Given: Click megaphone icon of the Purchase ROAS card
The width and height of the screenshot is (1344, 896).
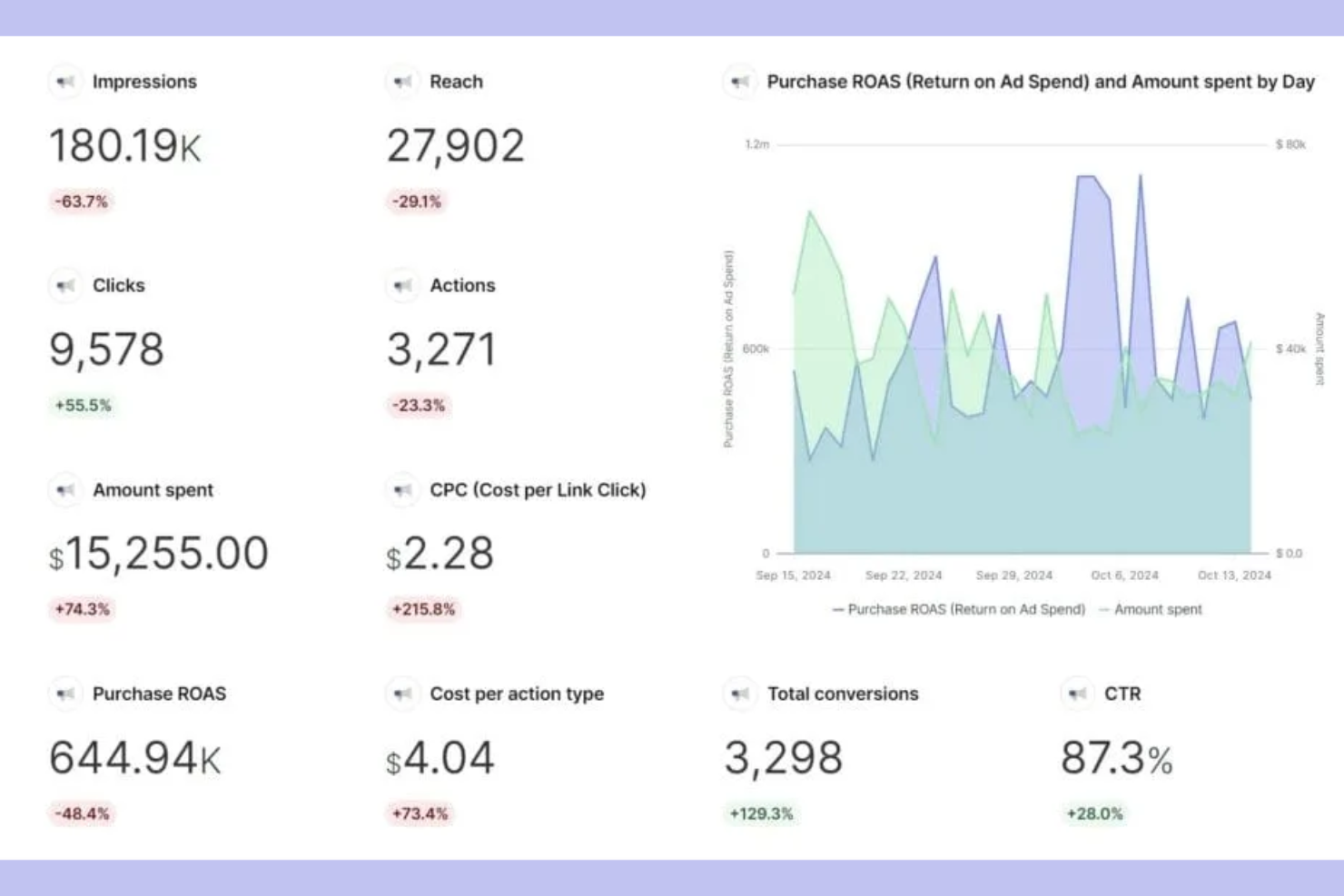Looking at the screenshot, I should (x=65, y=694).
